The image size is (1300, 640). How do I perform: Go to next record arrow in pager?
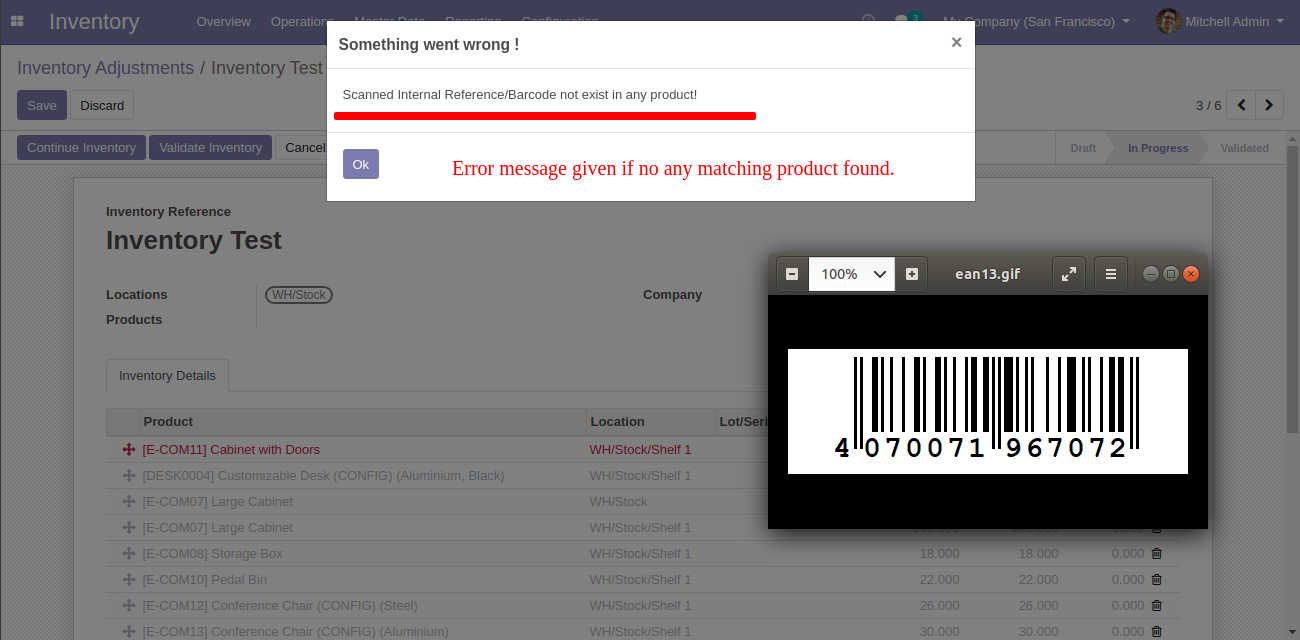tap(1269, 104)
